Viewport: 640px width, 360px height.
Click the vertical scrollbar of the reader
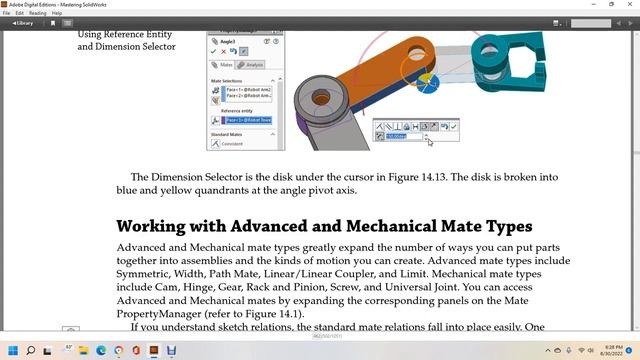pyautogui.click(x=636, y=180)
